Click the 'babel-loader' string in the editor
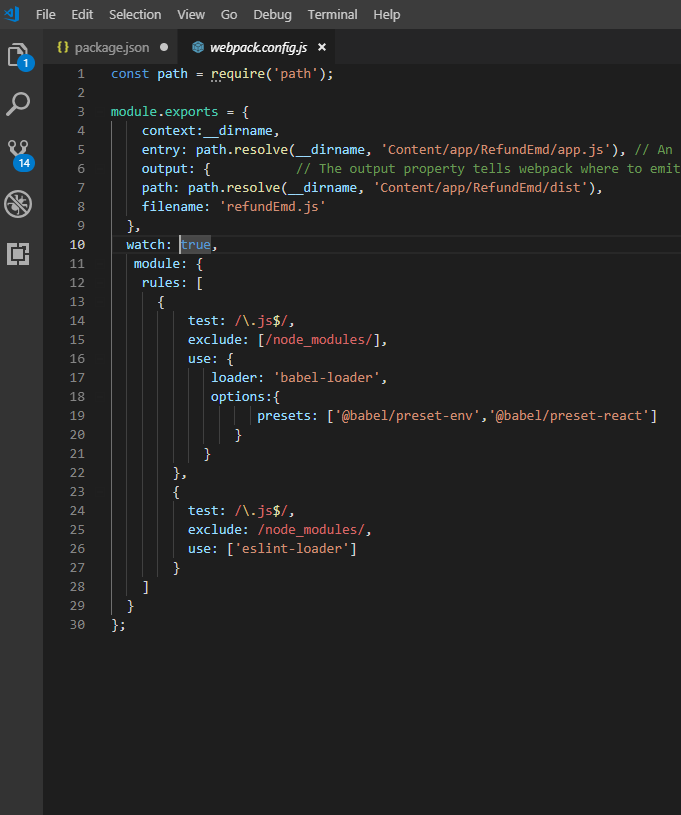The width and height of the screenshot is (681, 815). (326, 378)
